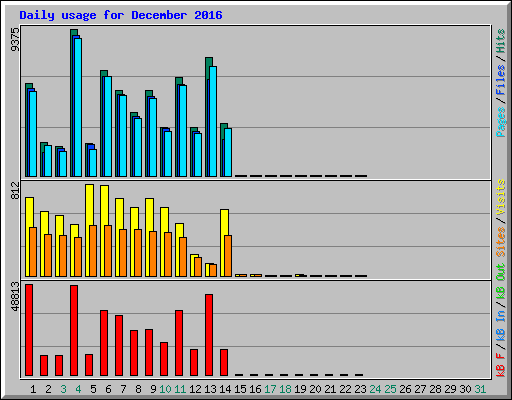Click green x-axis day label 24

375,389
